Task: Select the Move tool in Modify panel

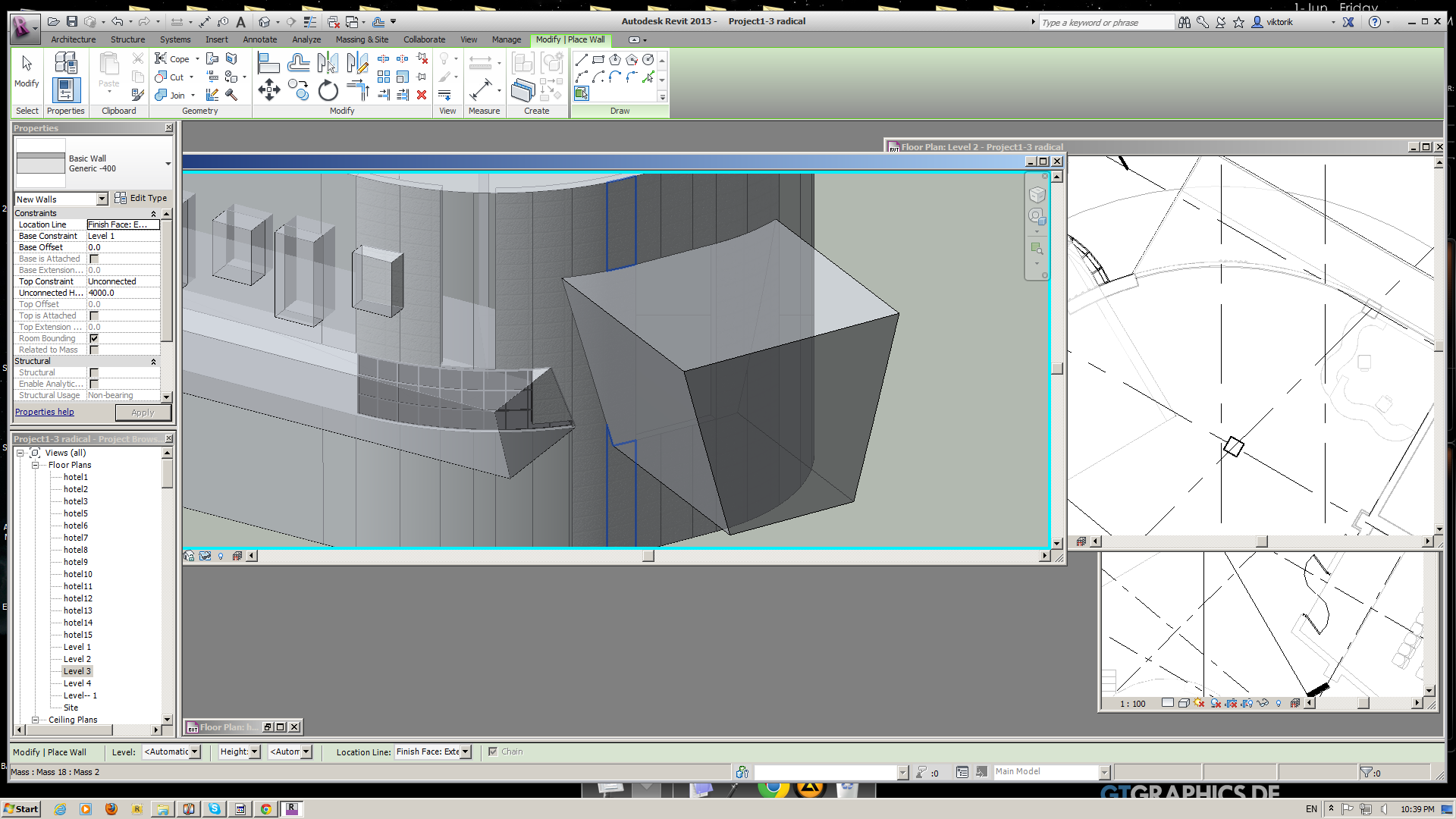Action: 268,91
